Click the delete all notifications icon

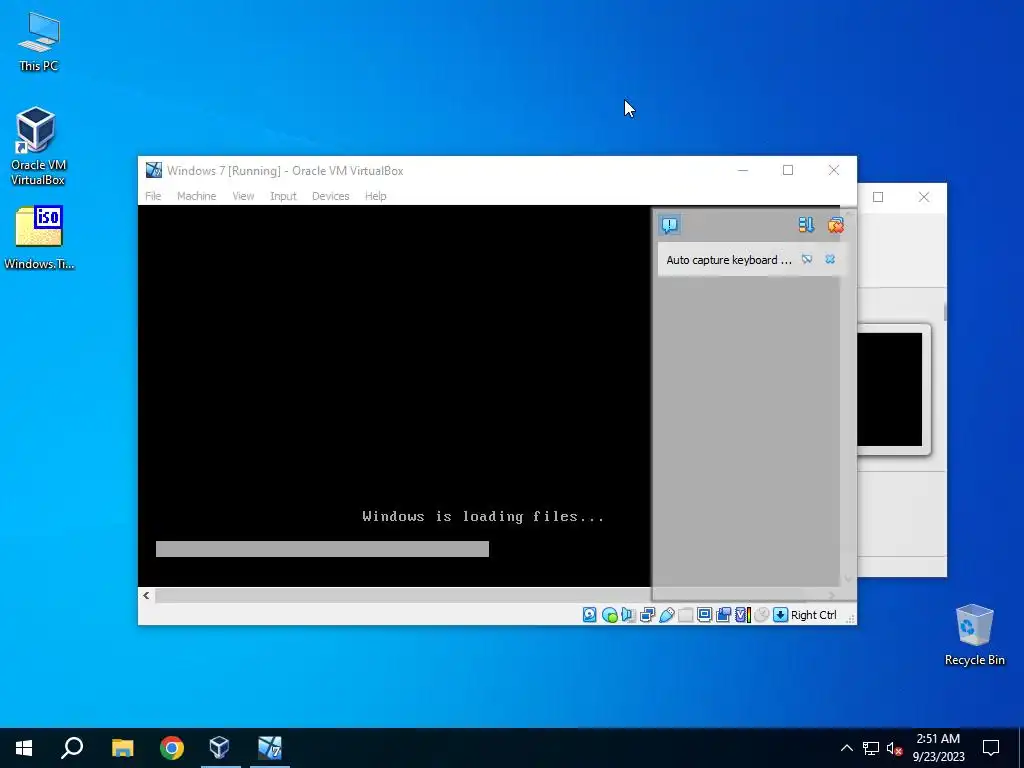[835, 225]
